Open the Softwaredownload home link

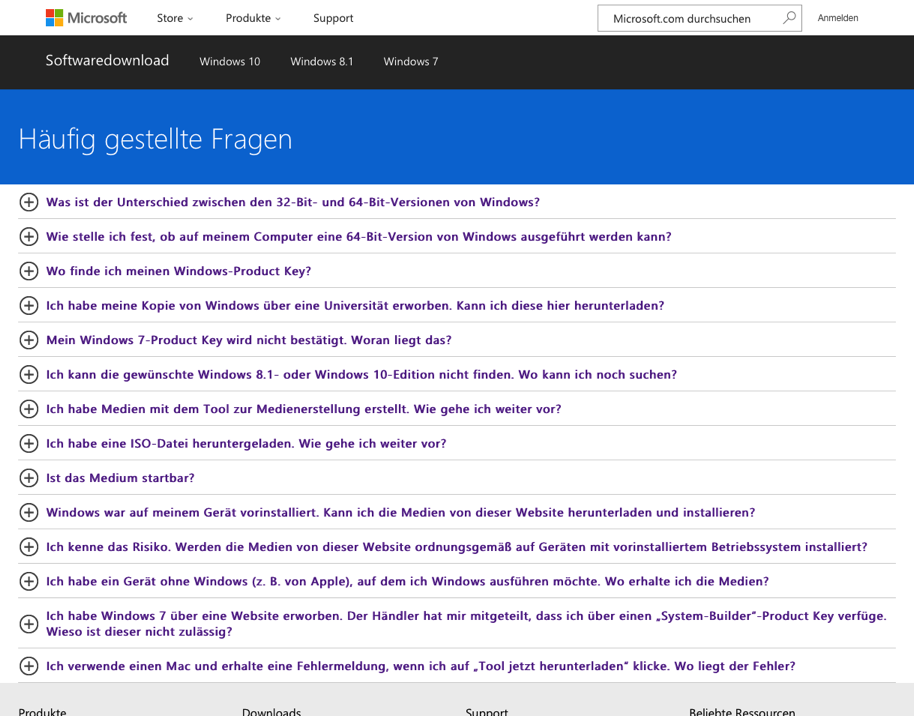[x=107, y=61]
